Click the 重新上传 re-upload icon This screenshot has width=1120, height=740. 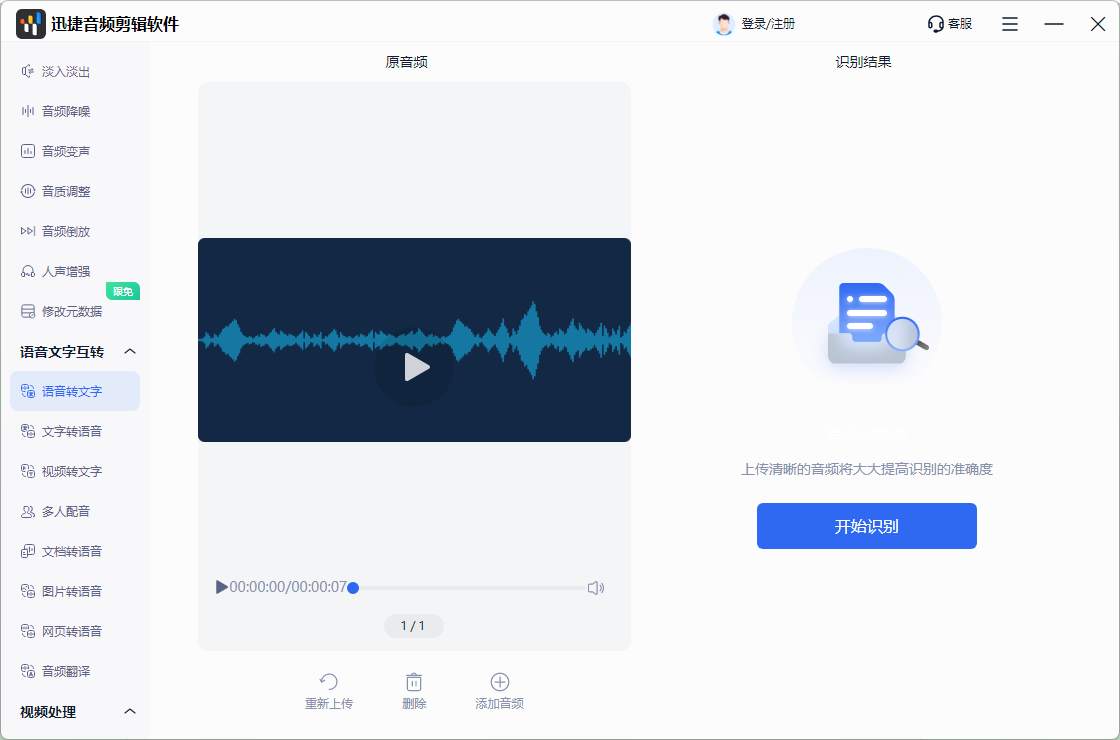click(329, 681)
